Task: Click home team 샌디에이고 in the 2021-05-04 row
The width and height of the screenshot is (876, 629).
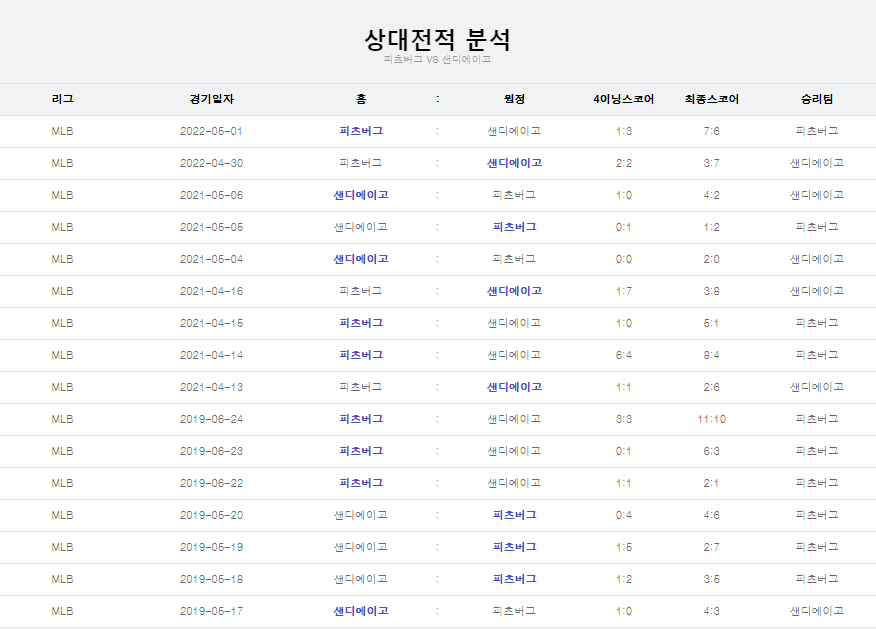Action: (x=361, y=259)
